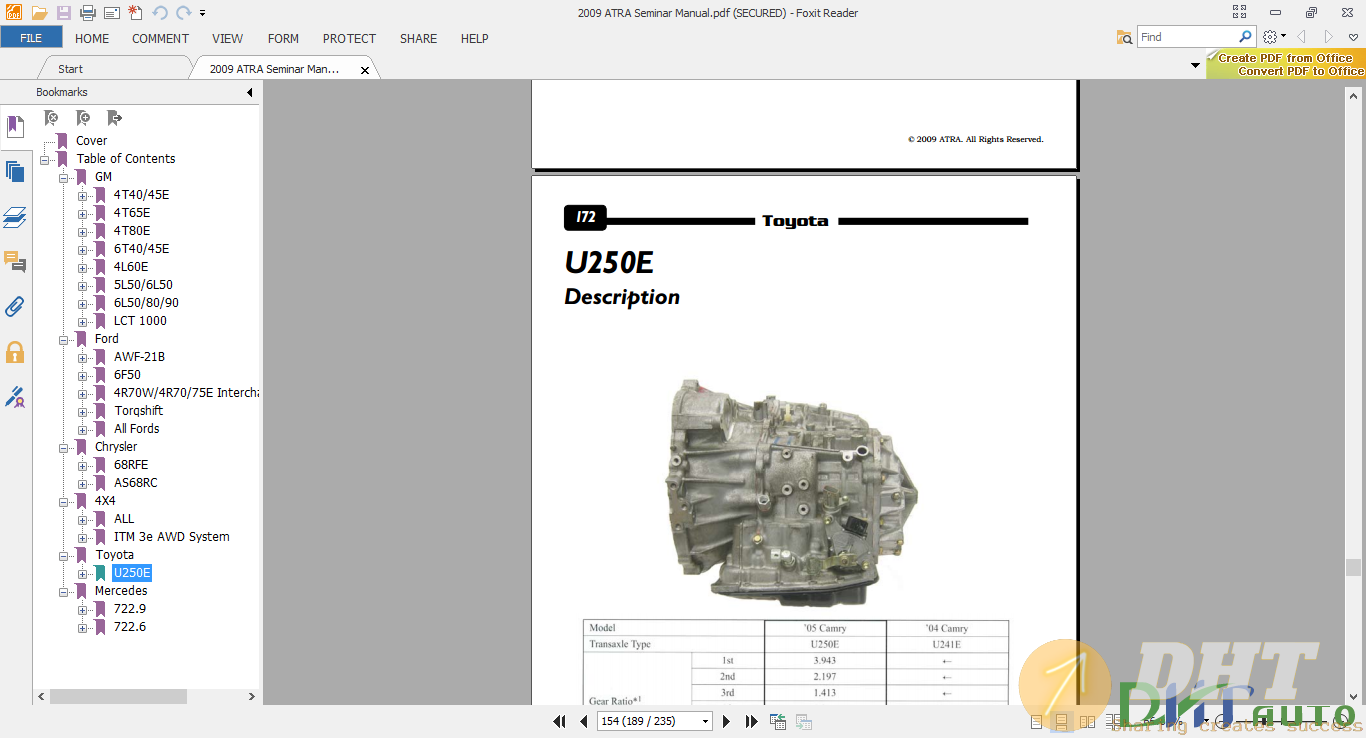
Task: Switch to the PROTECT ribbon tab
Action: point(349,38)
